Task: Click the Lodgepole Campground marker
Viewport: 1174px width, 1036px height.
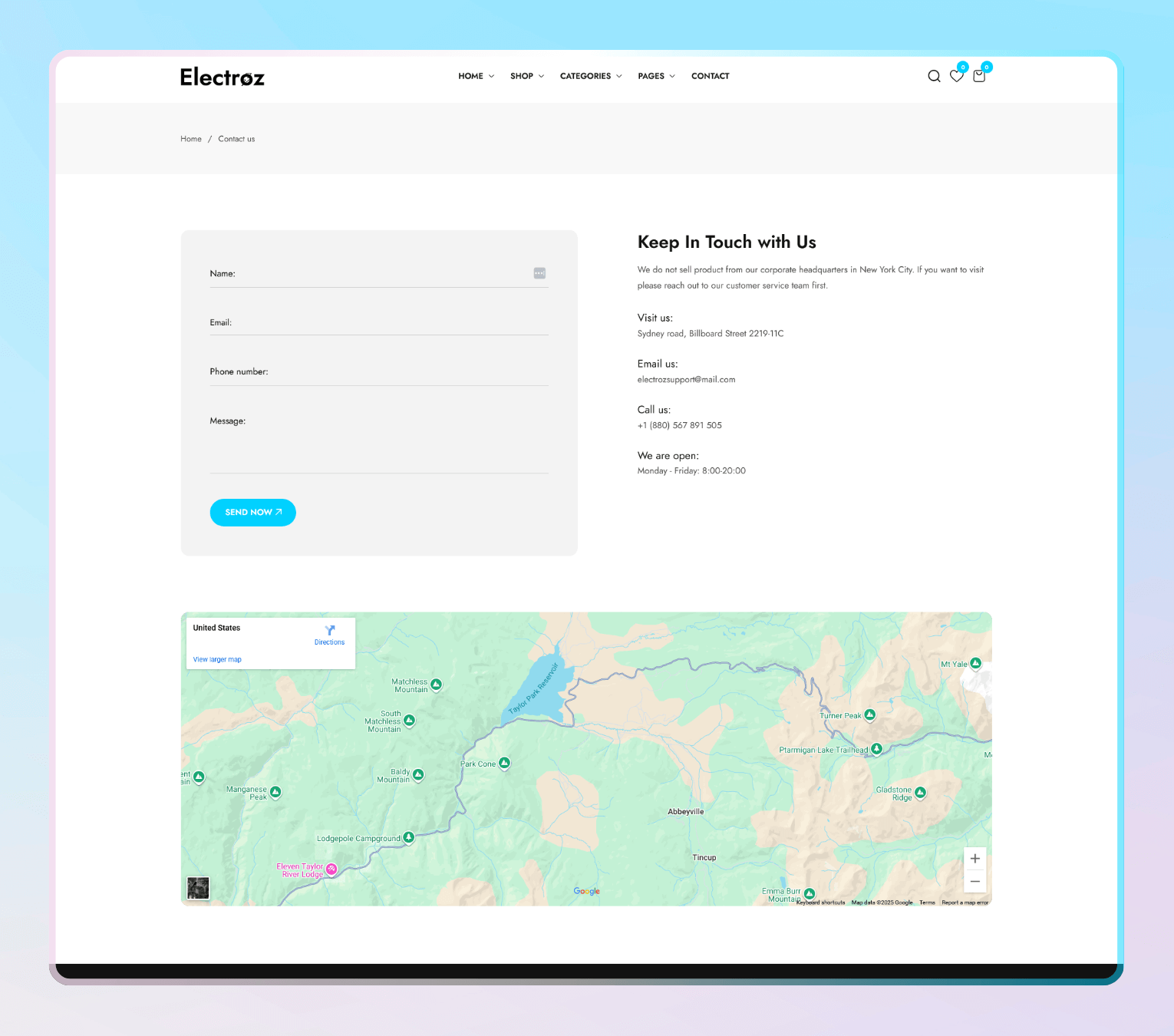Action: 408,837
